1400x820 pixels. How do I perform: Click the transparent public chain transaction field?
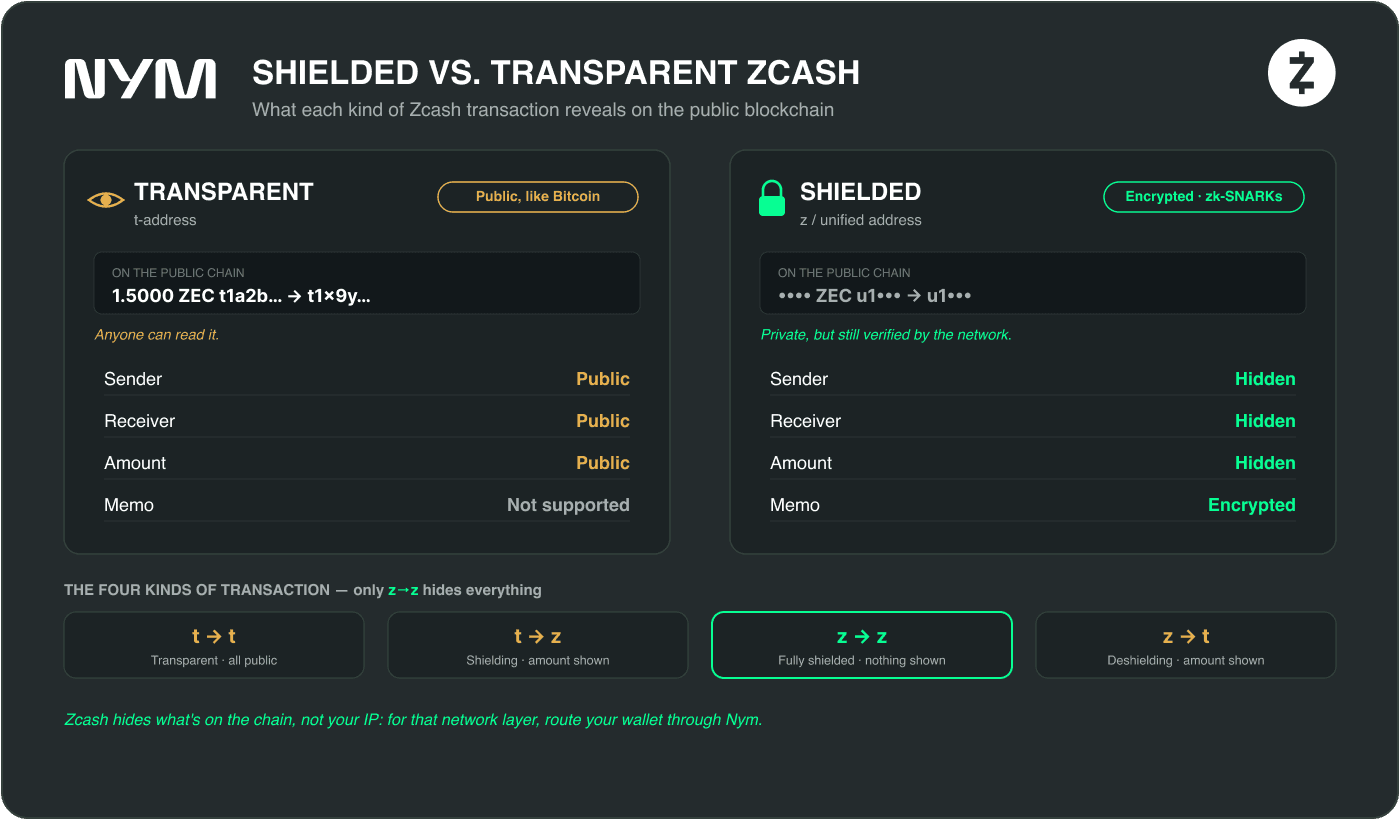point(367,283)
